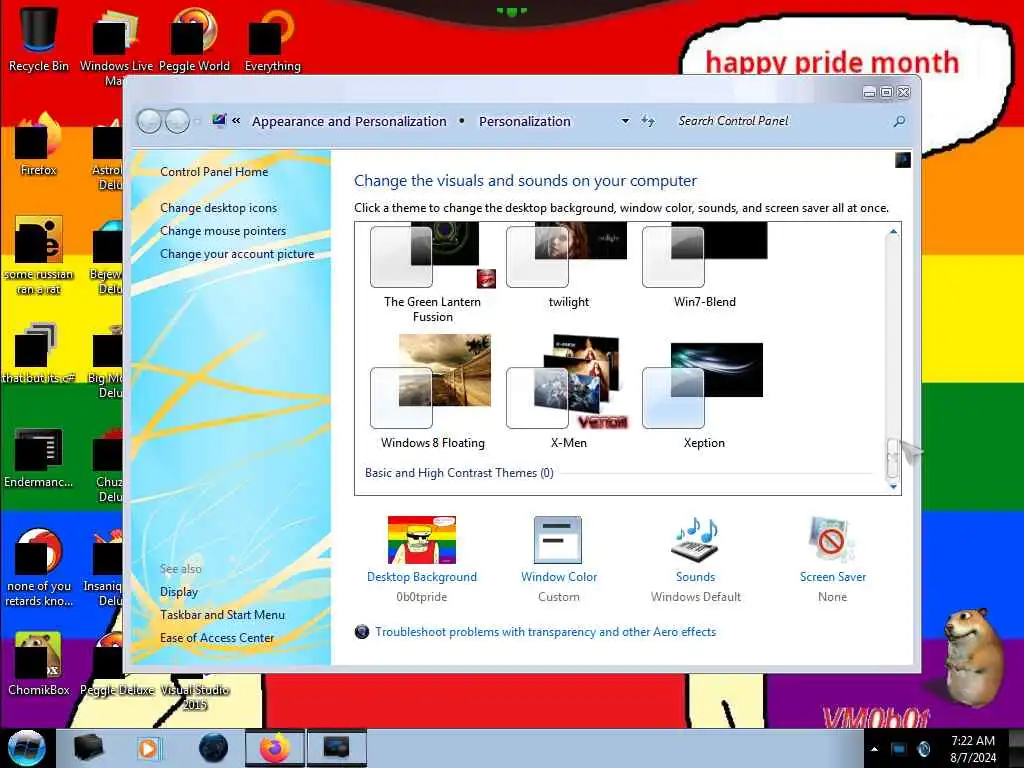
Task: Show hidden tray icons arrow
Action: click(x=874, y=749)
